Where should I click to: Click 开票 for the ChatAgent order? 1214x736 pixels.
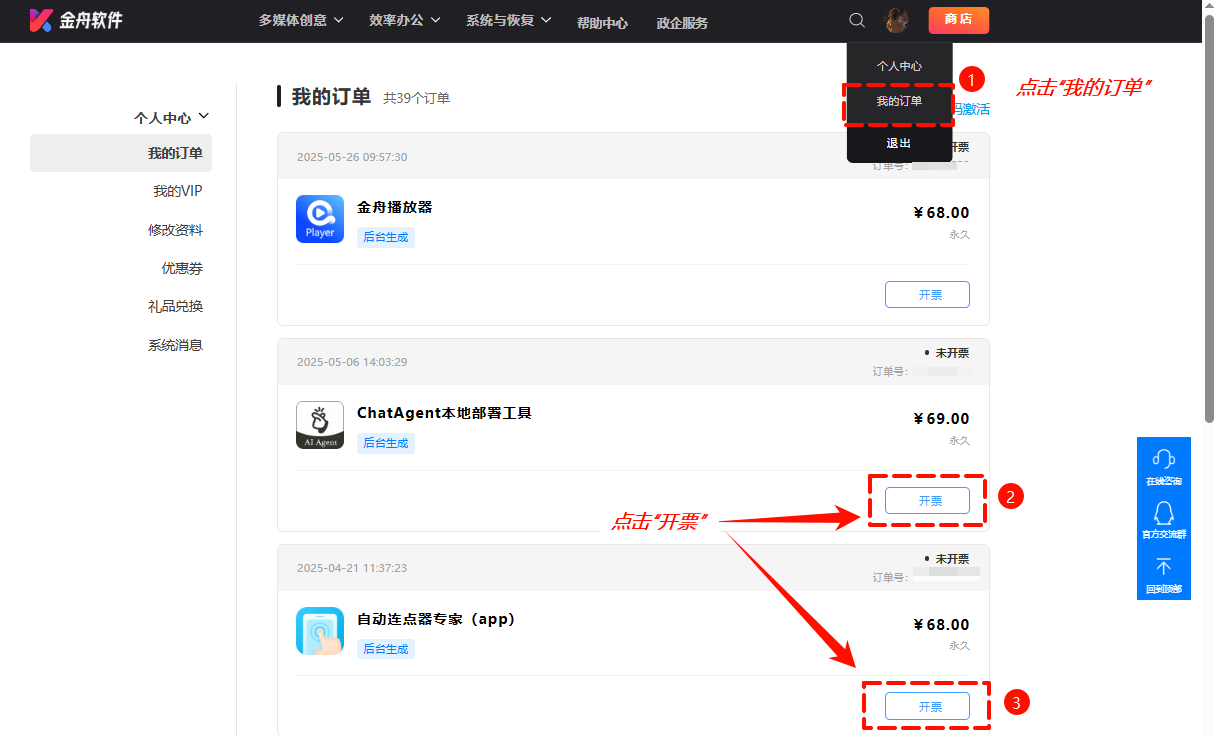tap(927, 501)
